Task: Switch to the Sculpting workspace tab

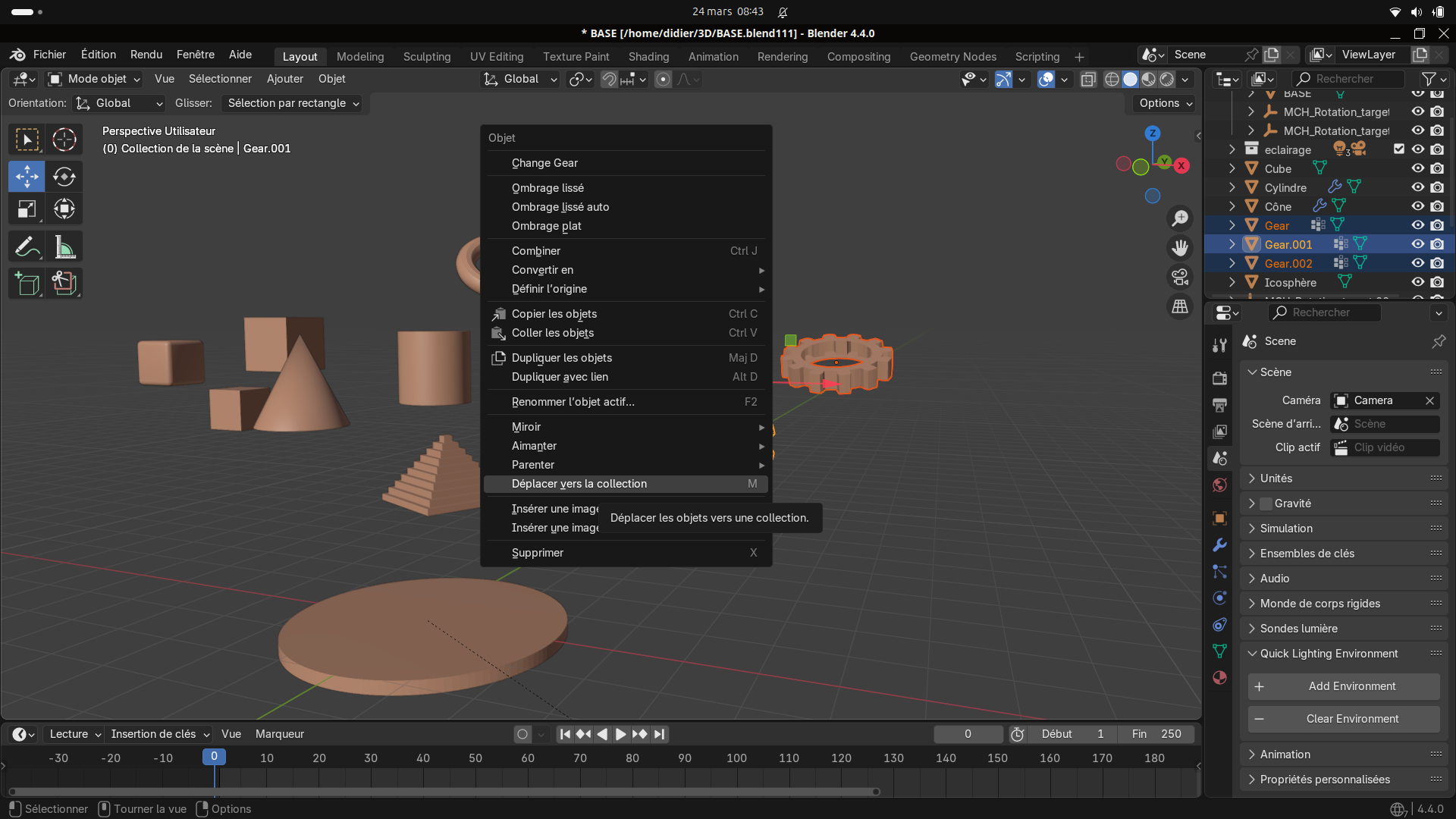Action: tap(426, 57)
